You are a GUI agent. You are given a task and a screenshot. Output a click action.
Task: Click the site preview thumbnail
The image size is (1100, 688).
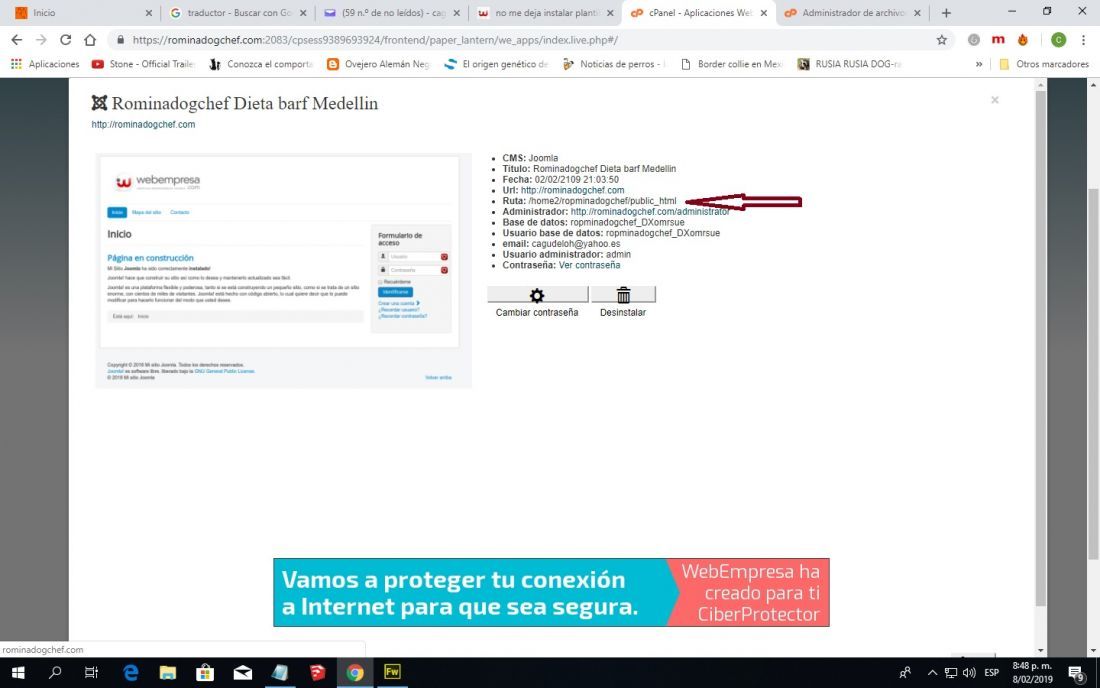tap(283, 271)
